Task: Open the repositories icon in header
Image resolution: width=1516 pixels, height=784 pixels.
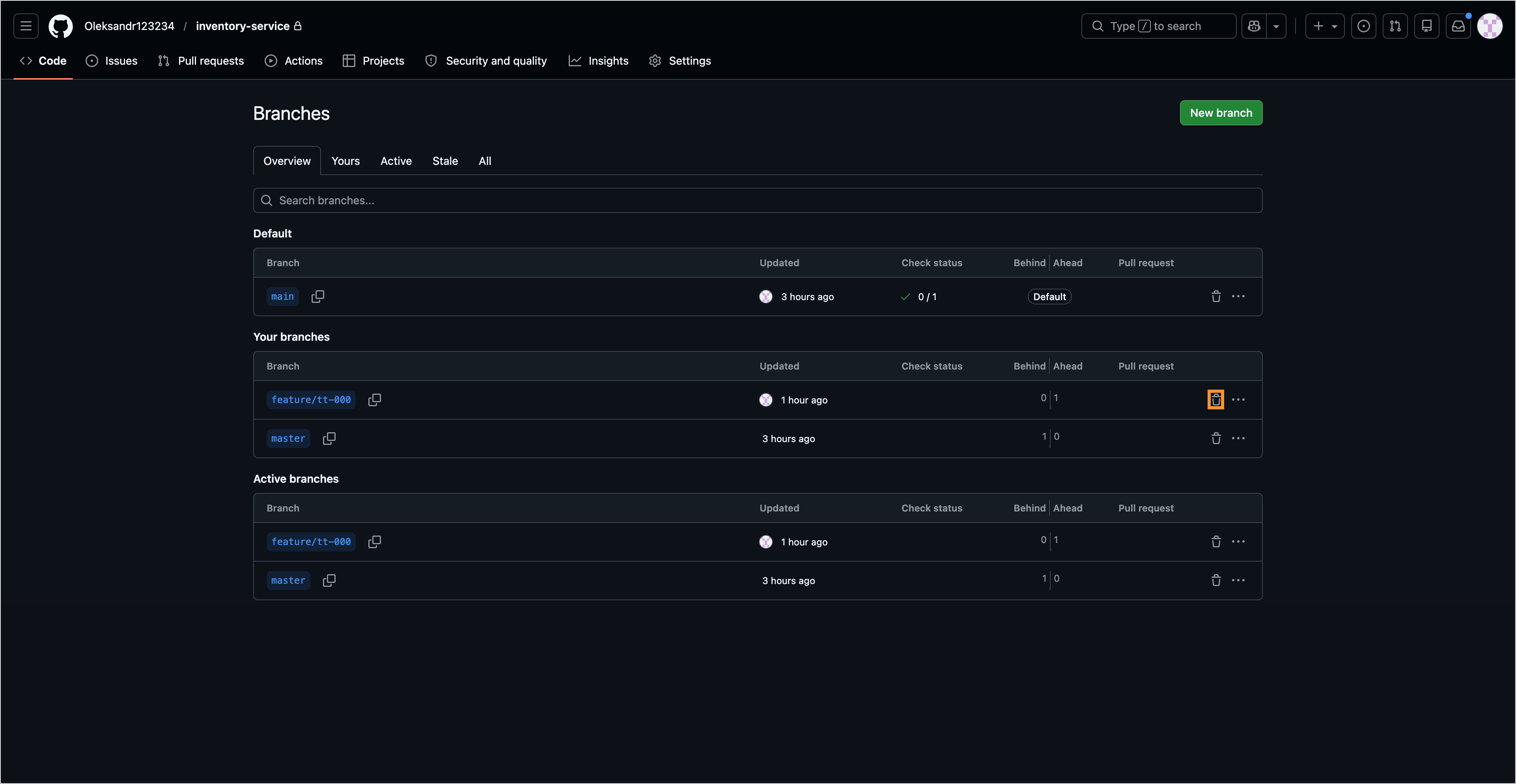Action: tap(1426, 26)
